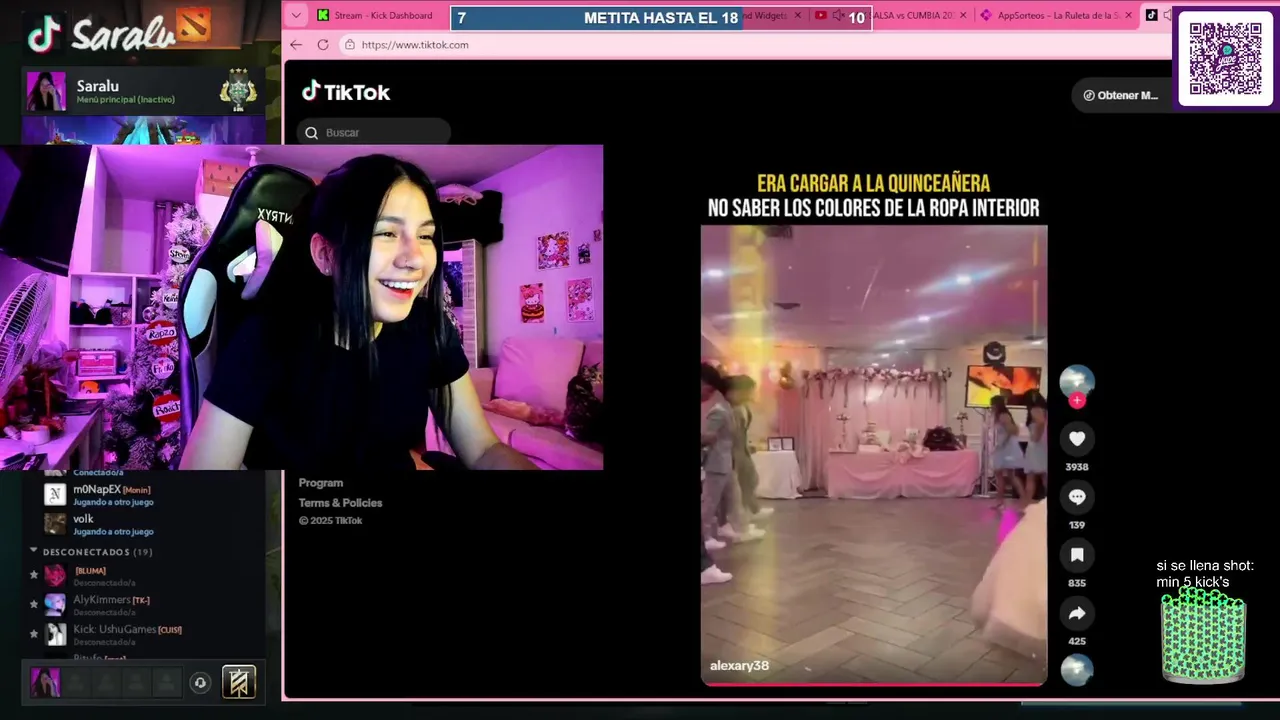Toggle favorite star for Kick: UshuGames

(x=34, y=635)
